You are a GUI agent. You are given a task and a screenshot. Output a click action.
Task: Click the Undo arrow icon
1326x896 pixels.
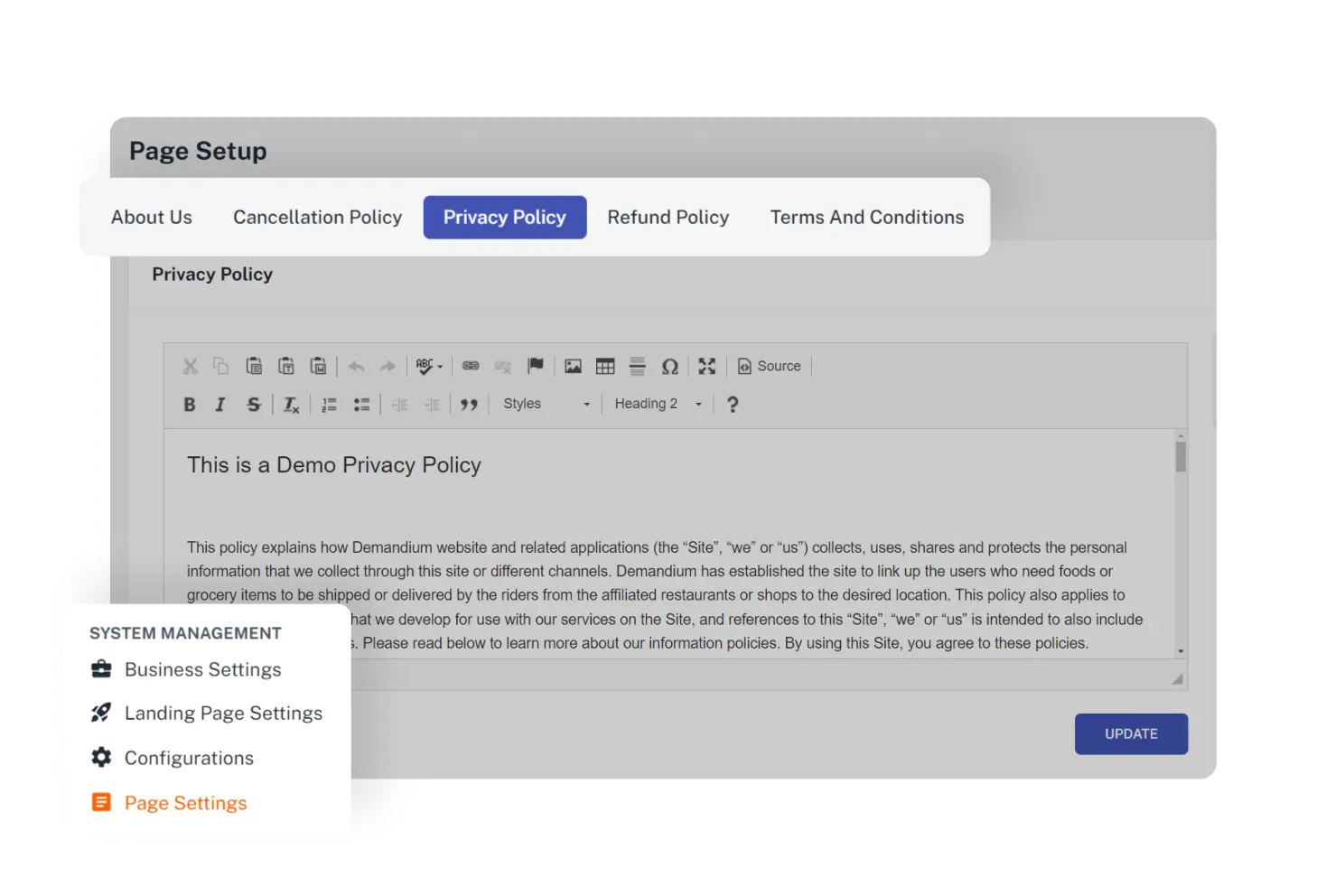(x=356, y=366)
